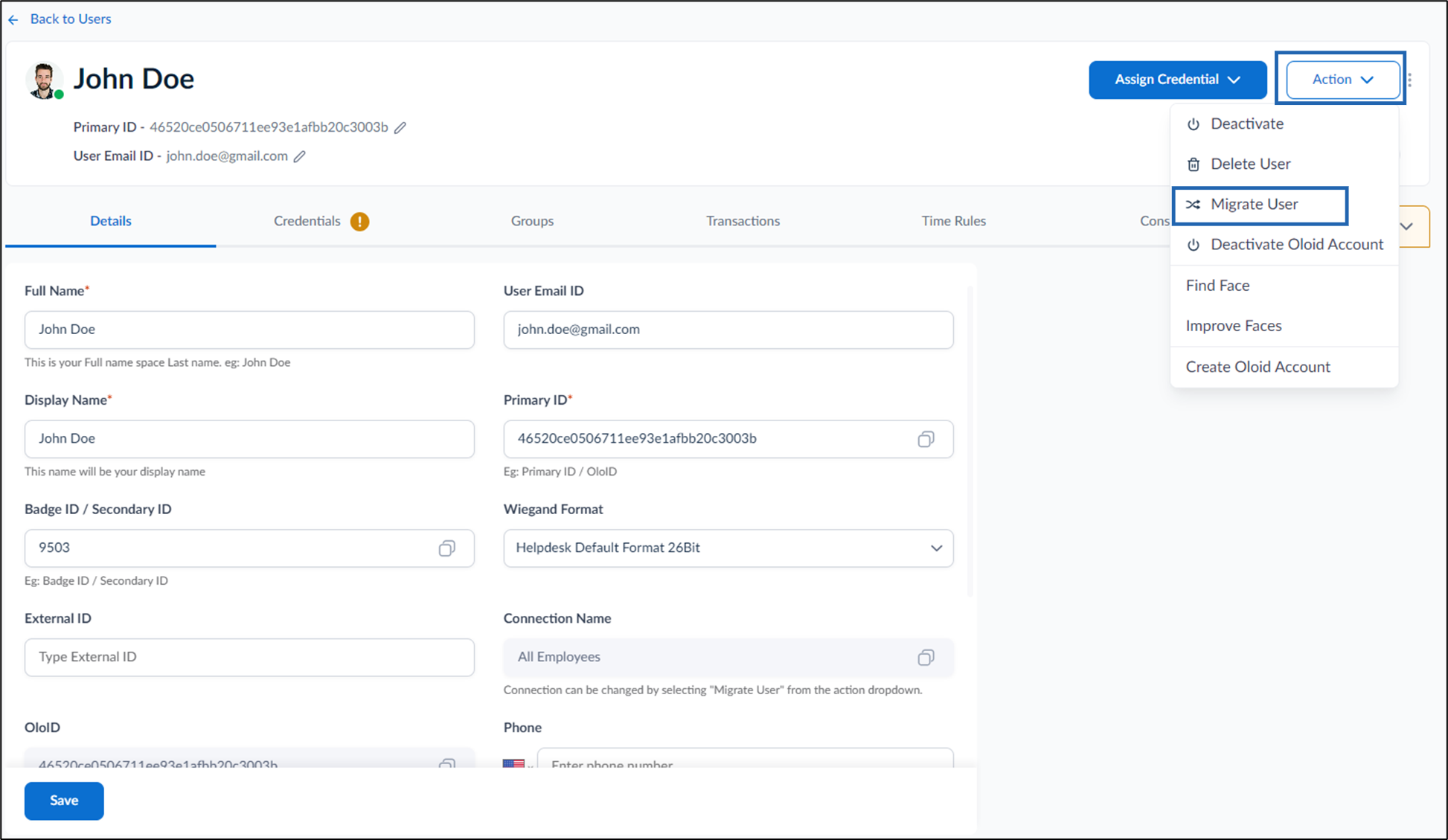1448x840 pixels.
Task: Edit the Primary ID using the pencil icon
Action: (x=400, y=127)
